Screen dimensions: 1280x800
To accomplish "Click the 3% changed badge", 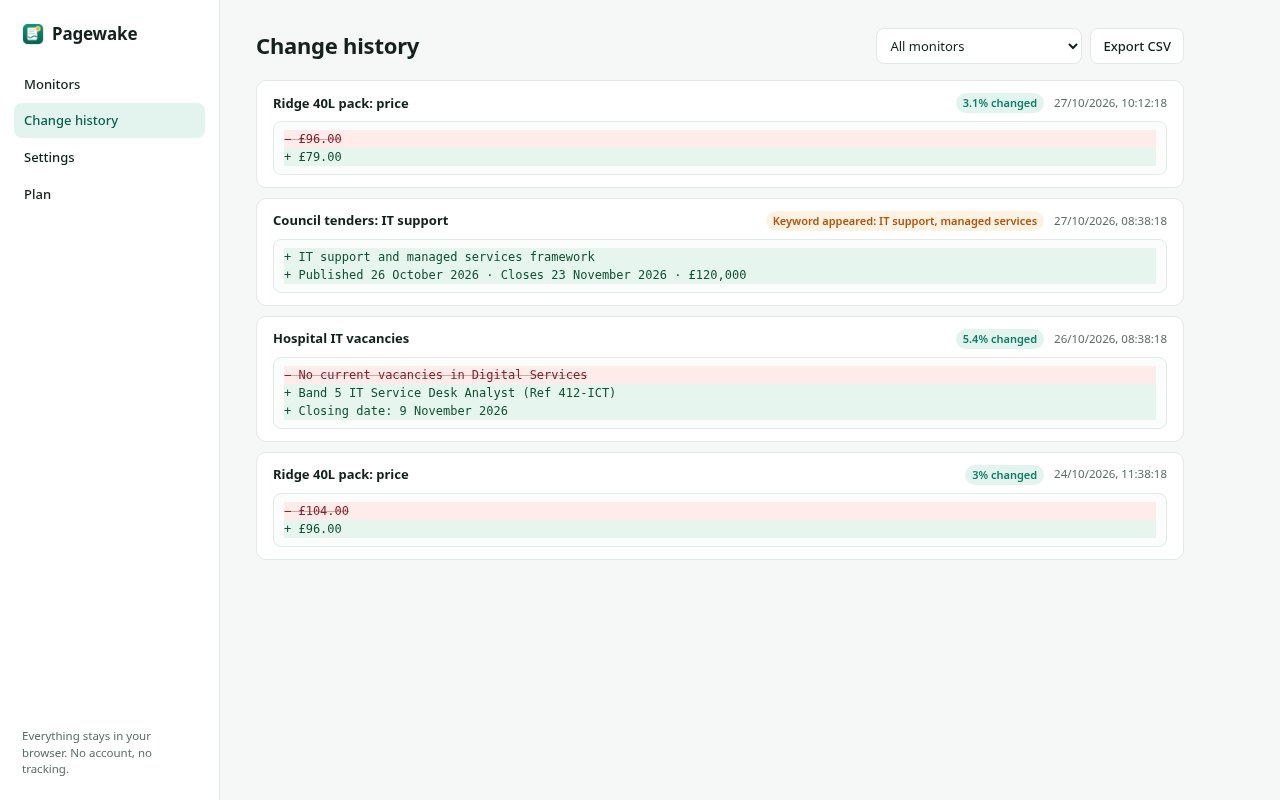I will coord(1004,475).
